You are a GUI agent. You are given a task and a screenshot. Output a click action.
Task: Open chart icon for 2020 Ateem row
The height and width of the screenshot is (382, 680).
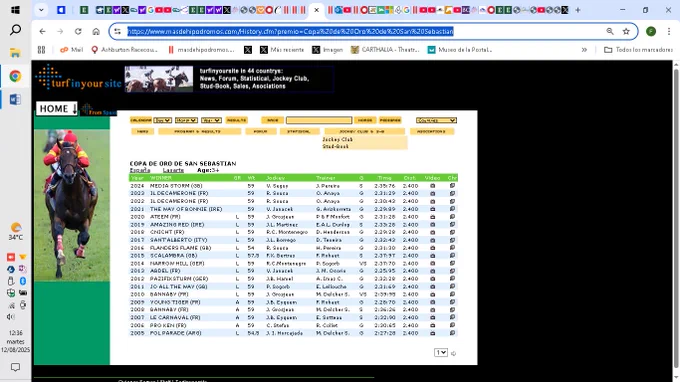point(452,217)
